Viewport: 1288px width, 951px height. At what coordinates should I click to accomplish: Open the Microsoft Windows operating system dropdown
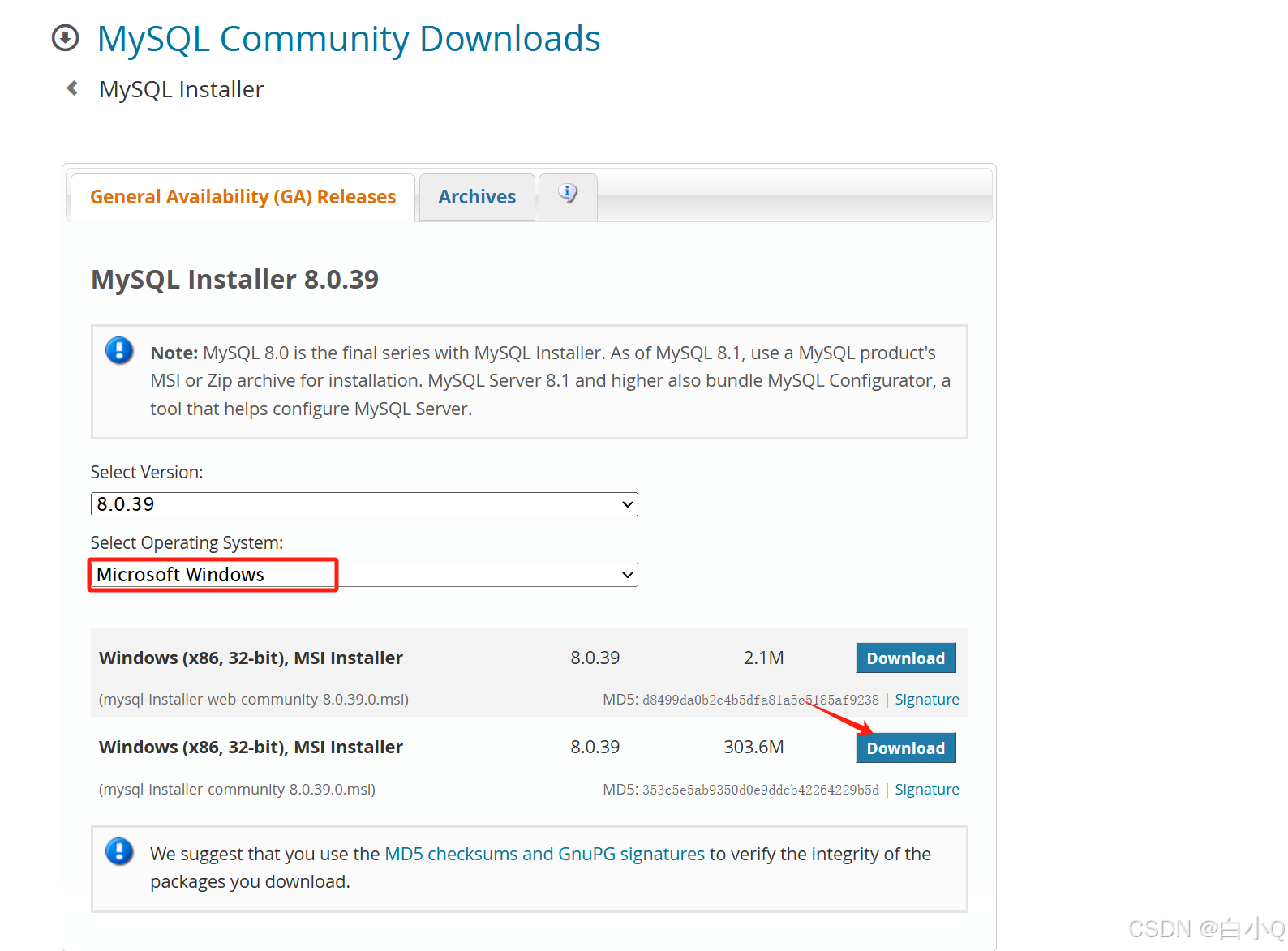[x=364, y=575]
